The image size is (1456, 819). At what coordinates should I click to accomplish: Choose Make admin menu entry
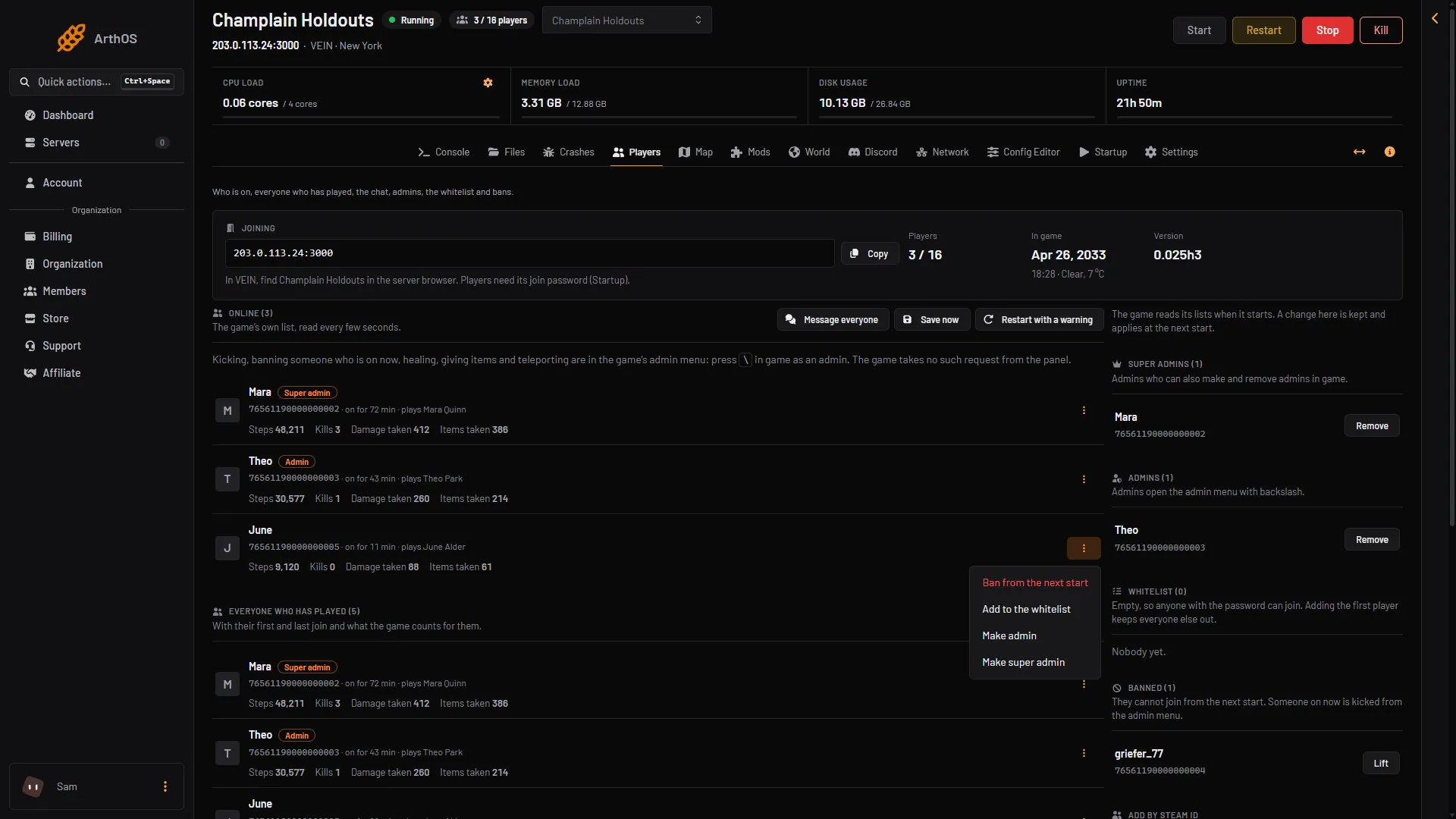(1034, 635)
